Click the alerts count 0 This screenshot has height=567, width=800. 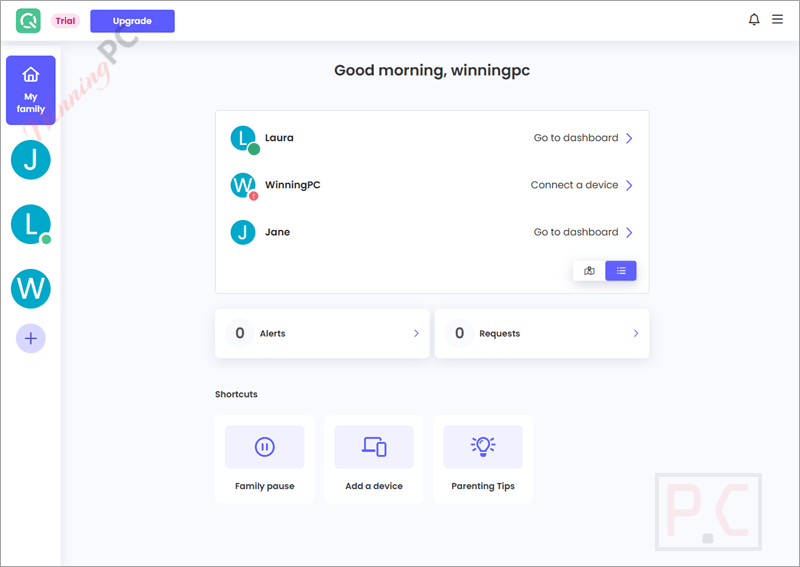click(x=240, y=333)
